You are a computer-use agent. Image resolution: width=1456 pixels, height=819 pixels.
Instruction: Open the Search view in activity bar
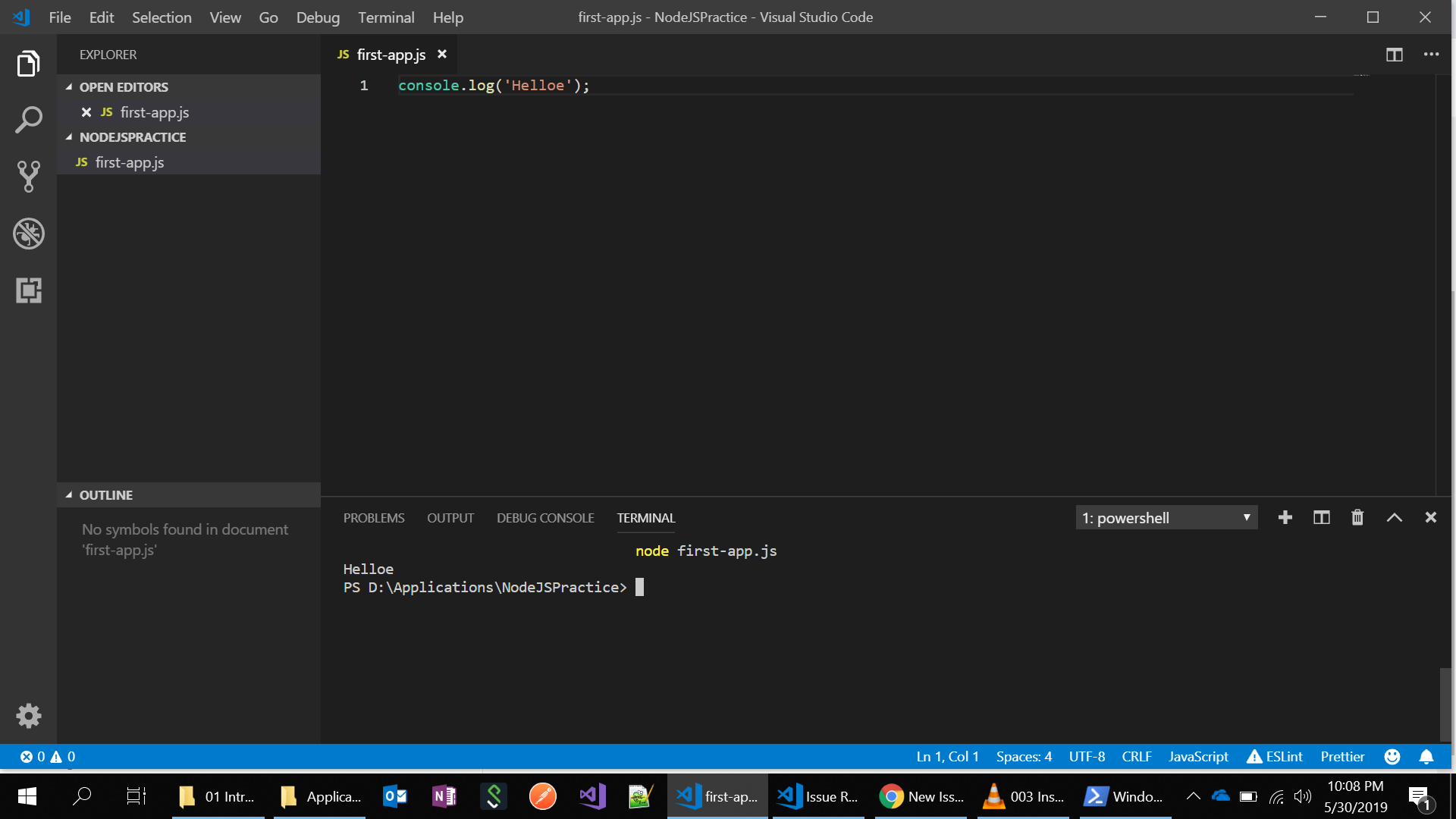click(x=28, y=120)
